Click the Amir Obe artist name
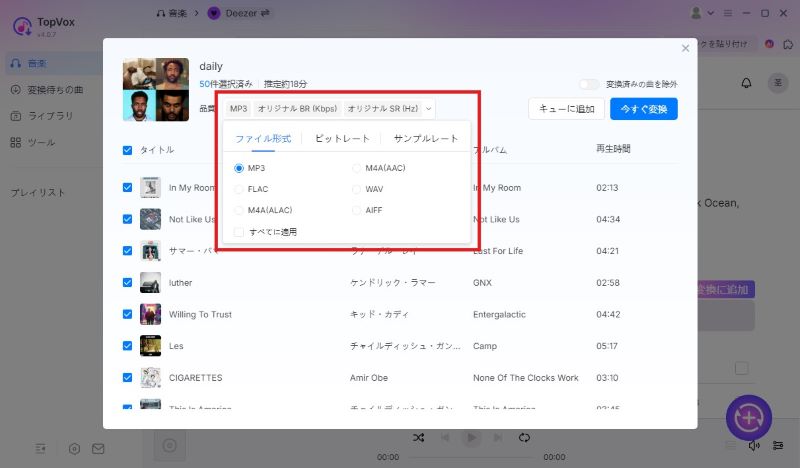The width and height of the screenshot is (800, 468). coord(369,378)
